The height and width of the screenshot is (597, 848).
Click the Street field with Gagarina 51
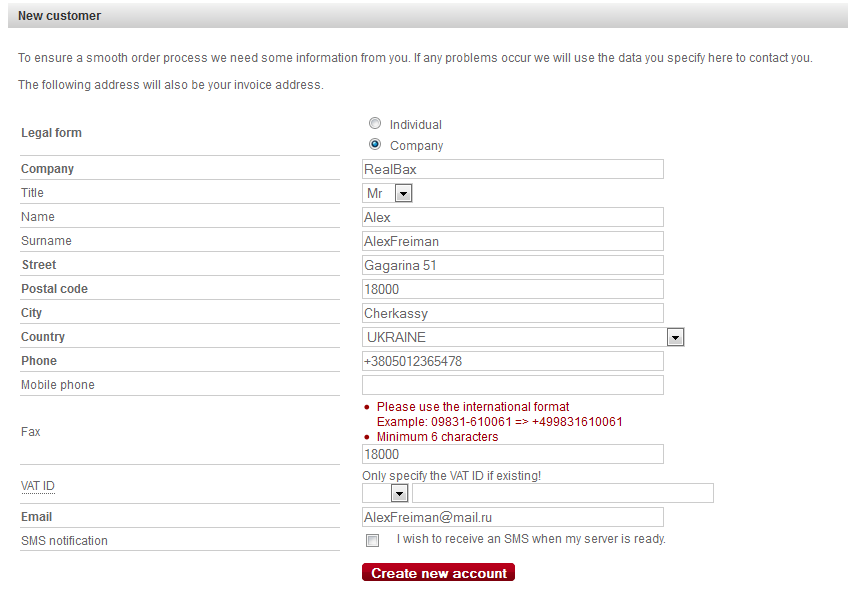point(513,265)
